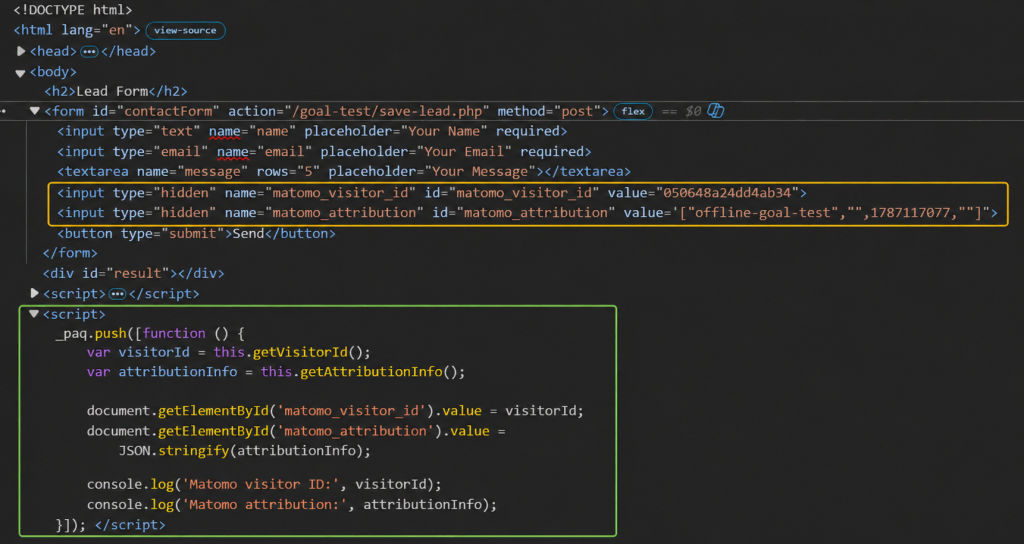Collapse the expanded _paq script element
The width and height of the screenshot is (1024, 544).
(35, 314)
